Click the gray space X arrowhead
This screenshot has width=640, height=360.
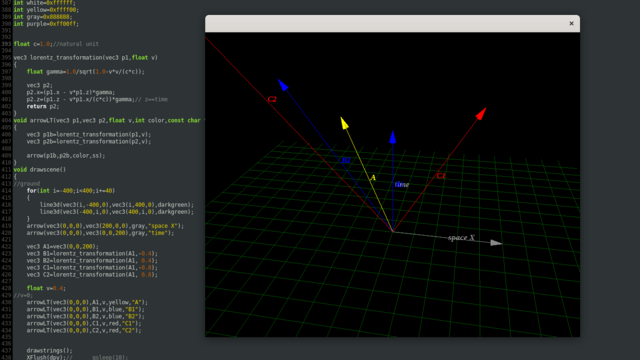[x=496, y=243]
